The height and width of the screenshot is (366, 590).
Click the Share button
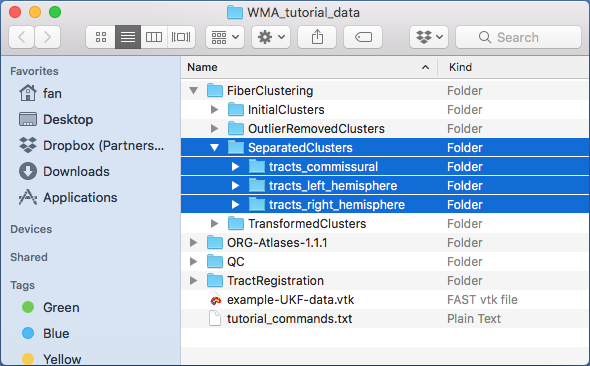(x=317, y=37)
